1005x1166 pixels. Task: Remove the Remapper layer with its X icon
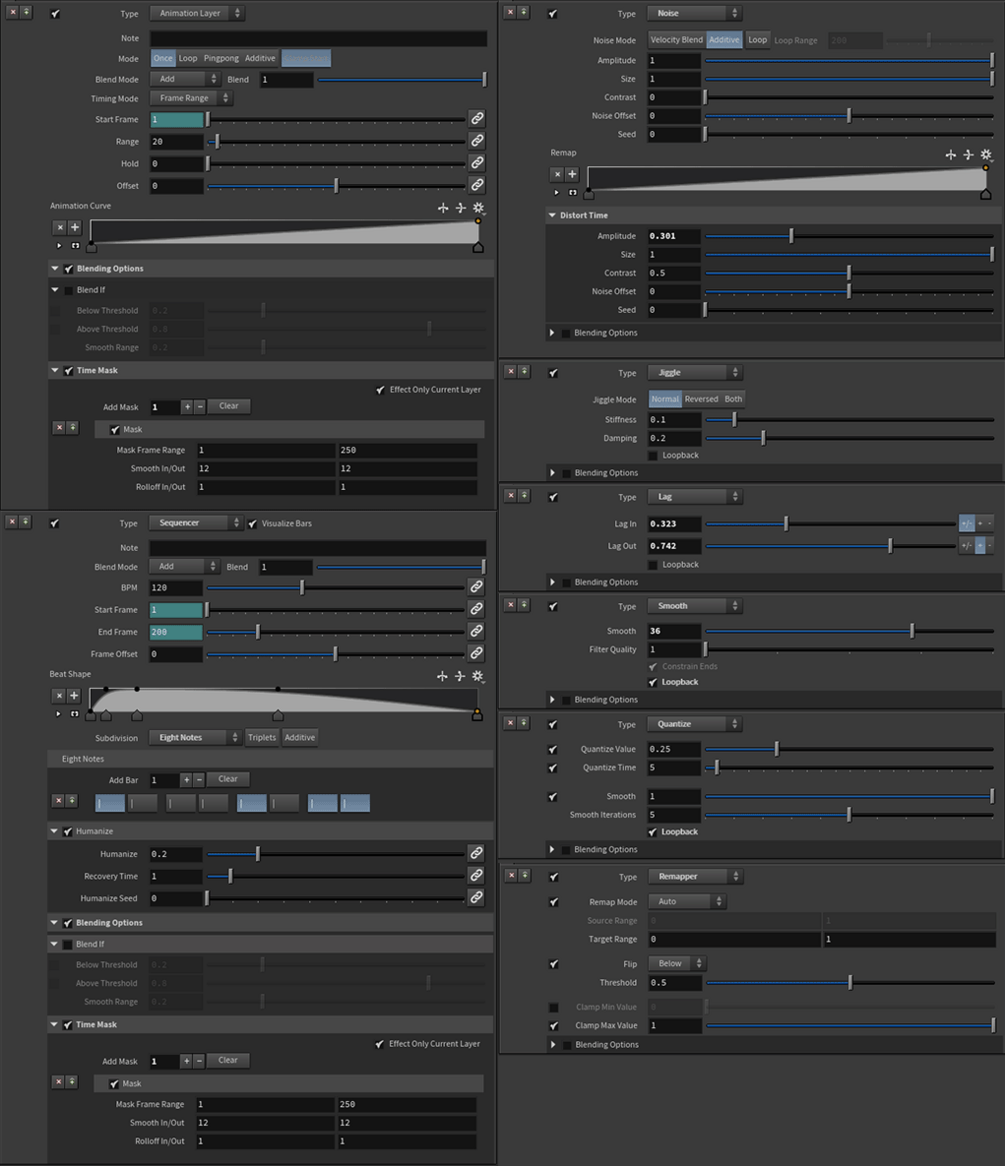(x=511, y=875)
